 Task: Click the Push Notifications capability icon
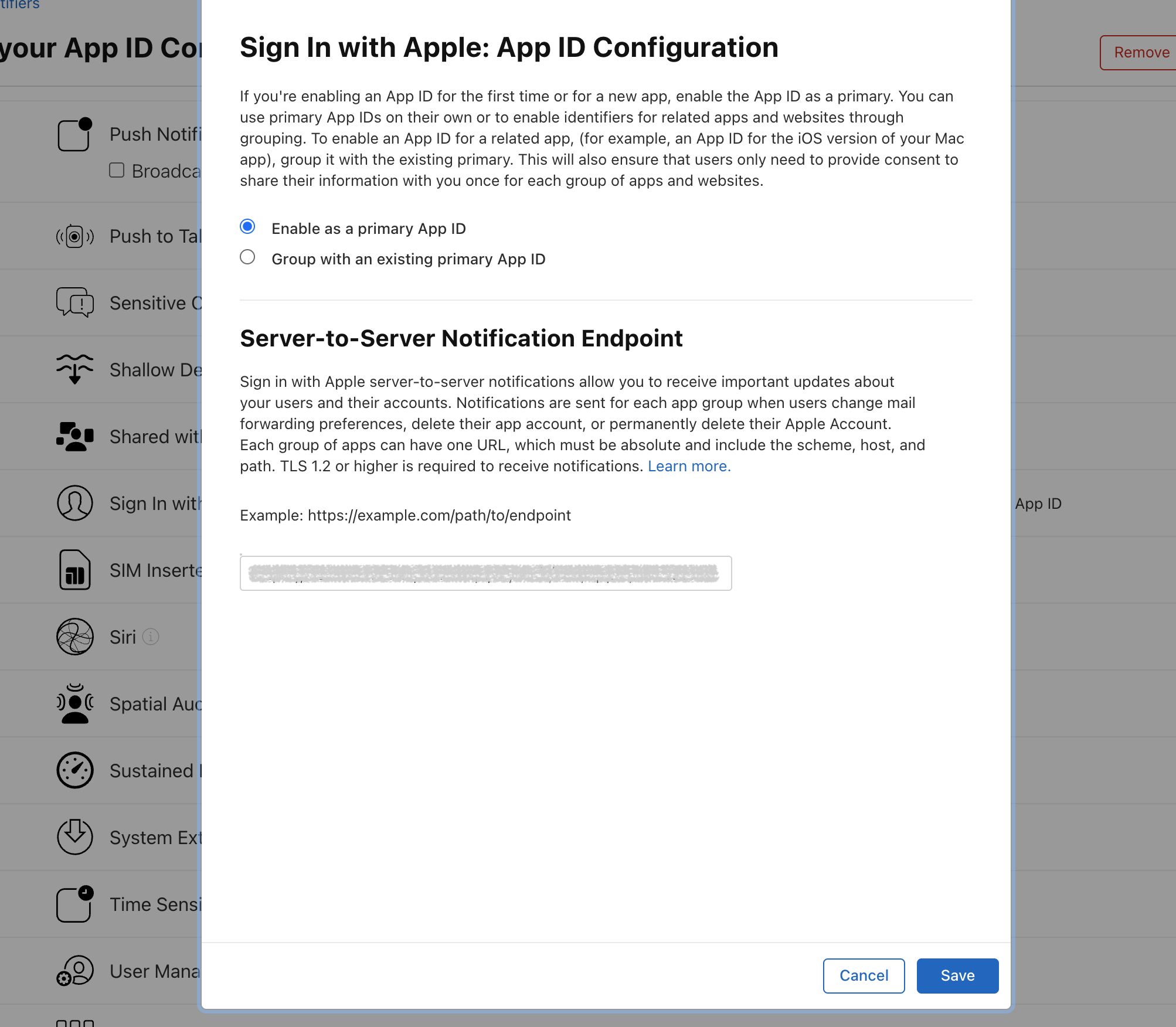click(74, 134)
